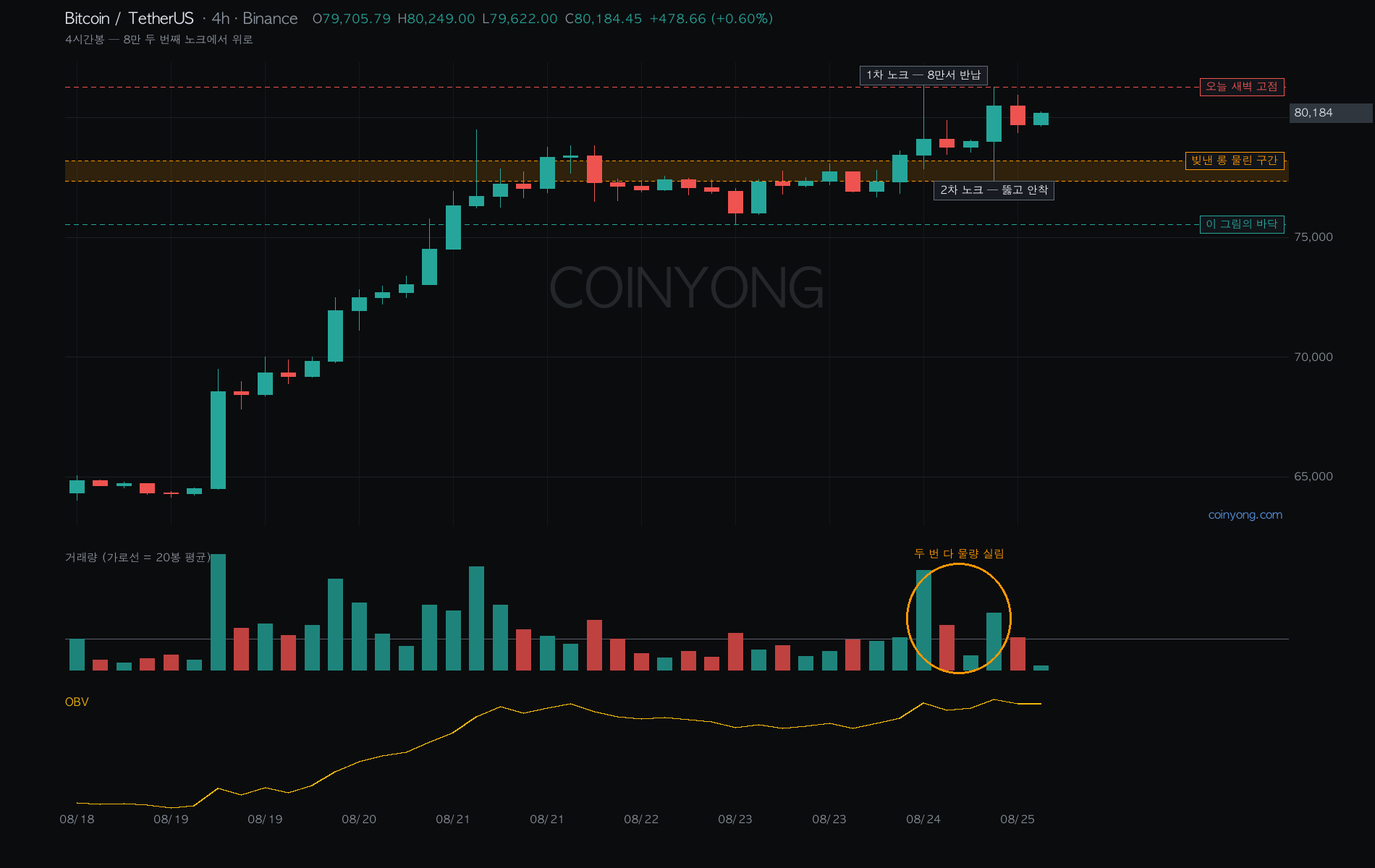Select the open price O79,705.79

tap(352, 19)
